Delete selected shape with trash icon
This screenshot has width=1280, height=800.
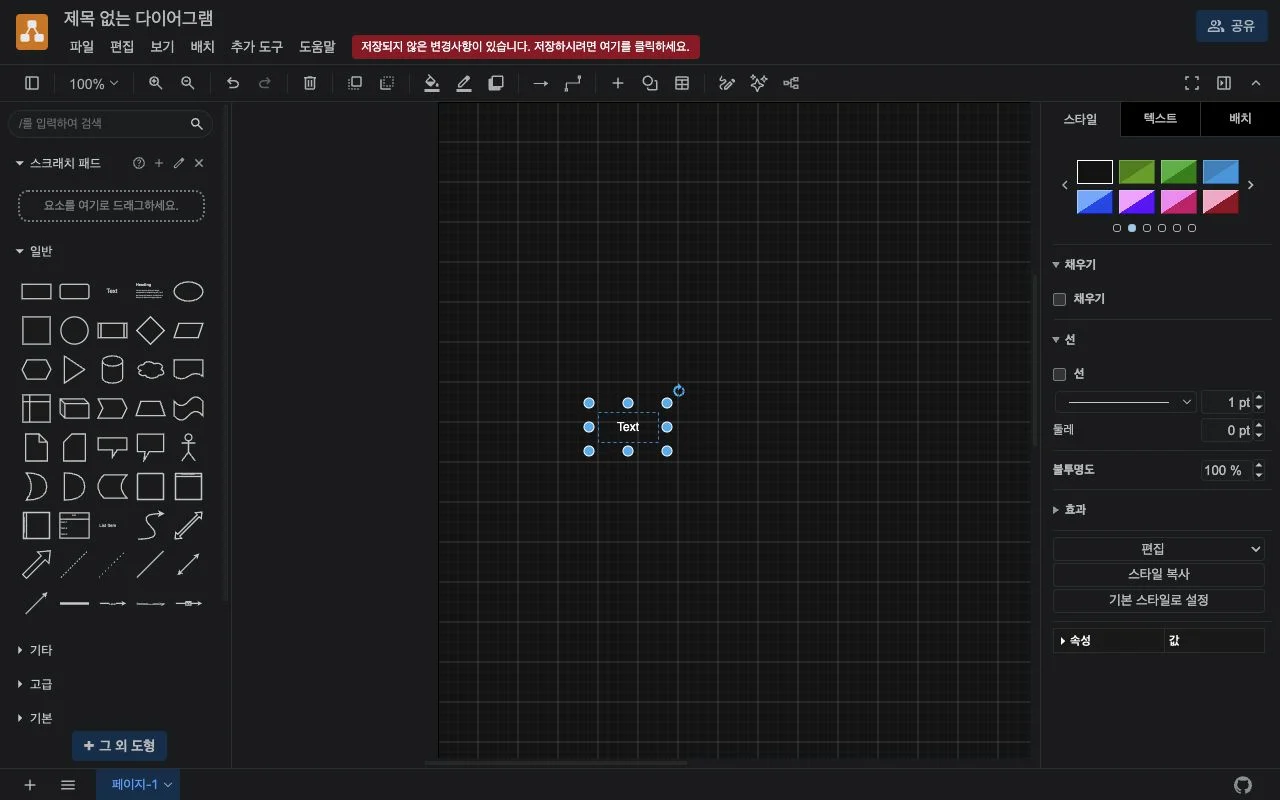[x=310, y=84]
